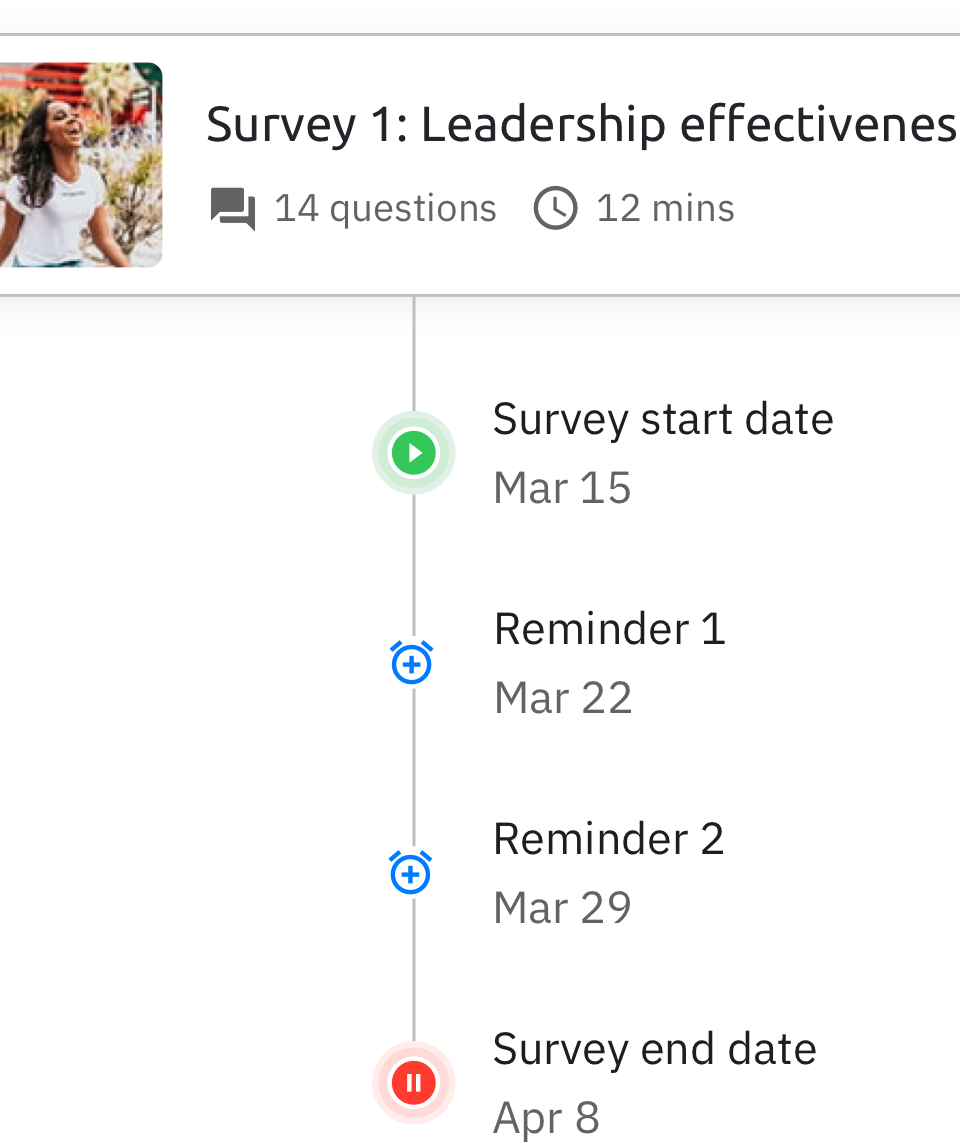Select the 14 questions label
This screenshot has height=1143, width=960.
[386, 208]
